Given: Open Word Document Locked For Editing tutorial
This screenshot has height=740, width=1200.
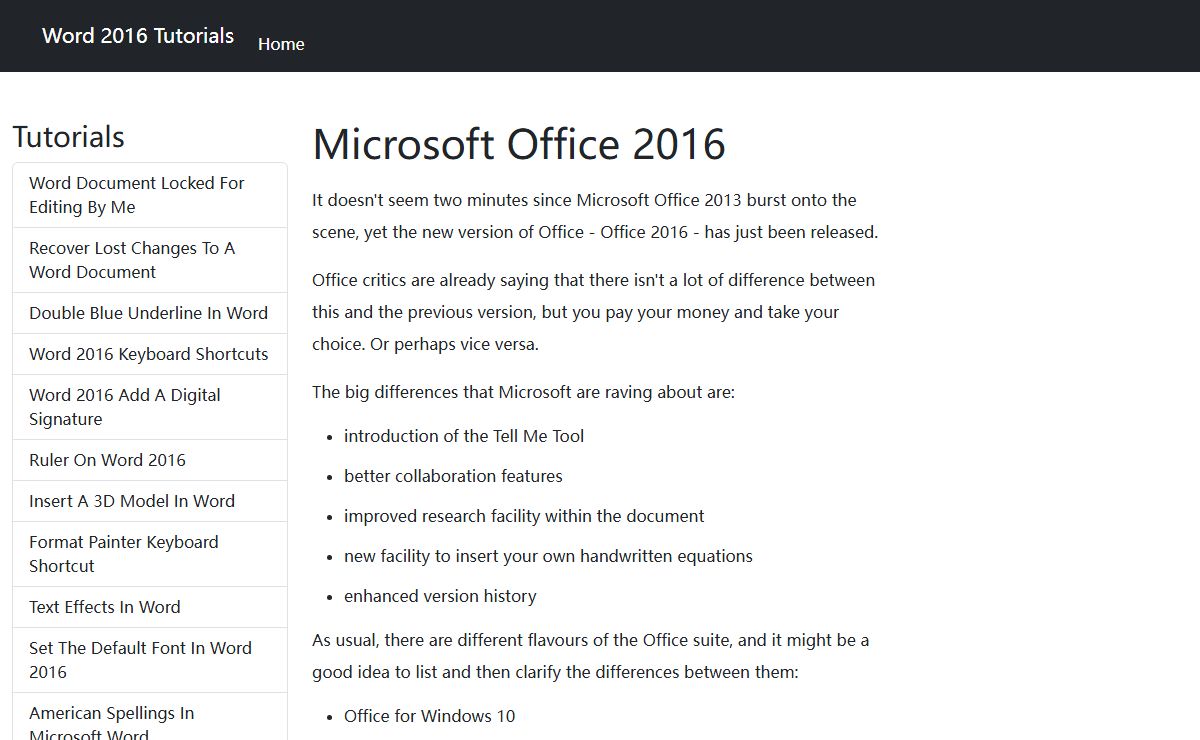Looking at the screenshot, I should 136,195.
